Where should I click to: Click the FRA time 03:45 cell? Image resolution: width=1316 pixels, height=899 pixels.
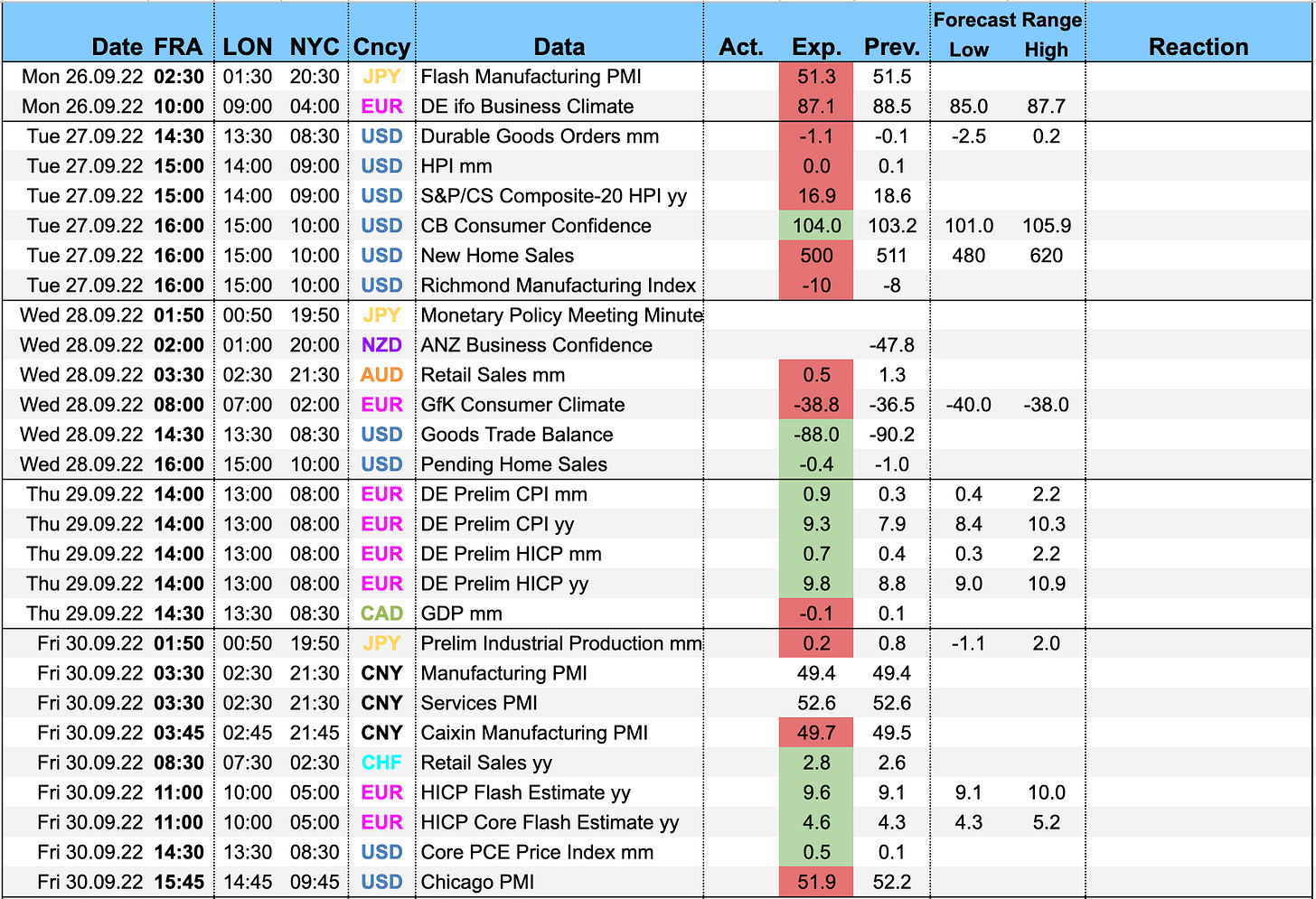[179, 733]
